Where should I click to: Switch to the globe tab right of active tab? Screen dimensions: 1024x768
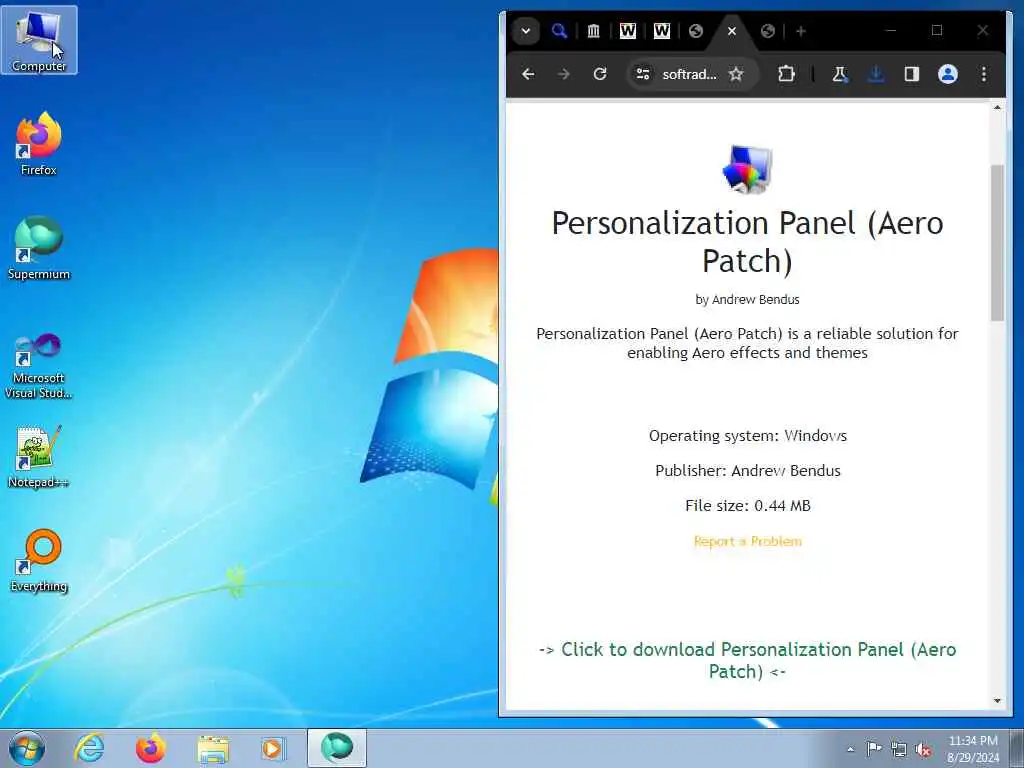pos(768,31)
